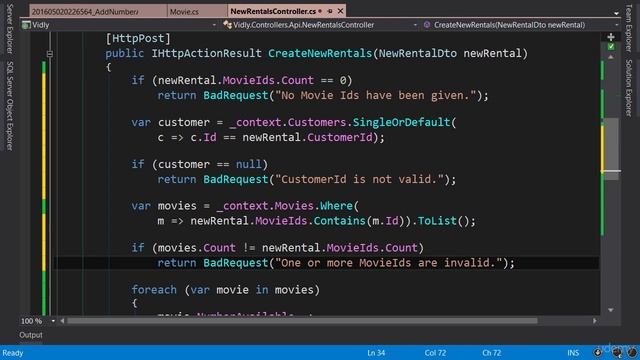Open the document tab overflow list

[x=616, y=13]
